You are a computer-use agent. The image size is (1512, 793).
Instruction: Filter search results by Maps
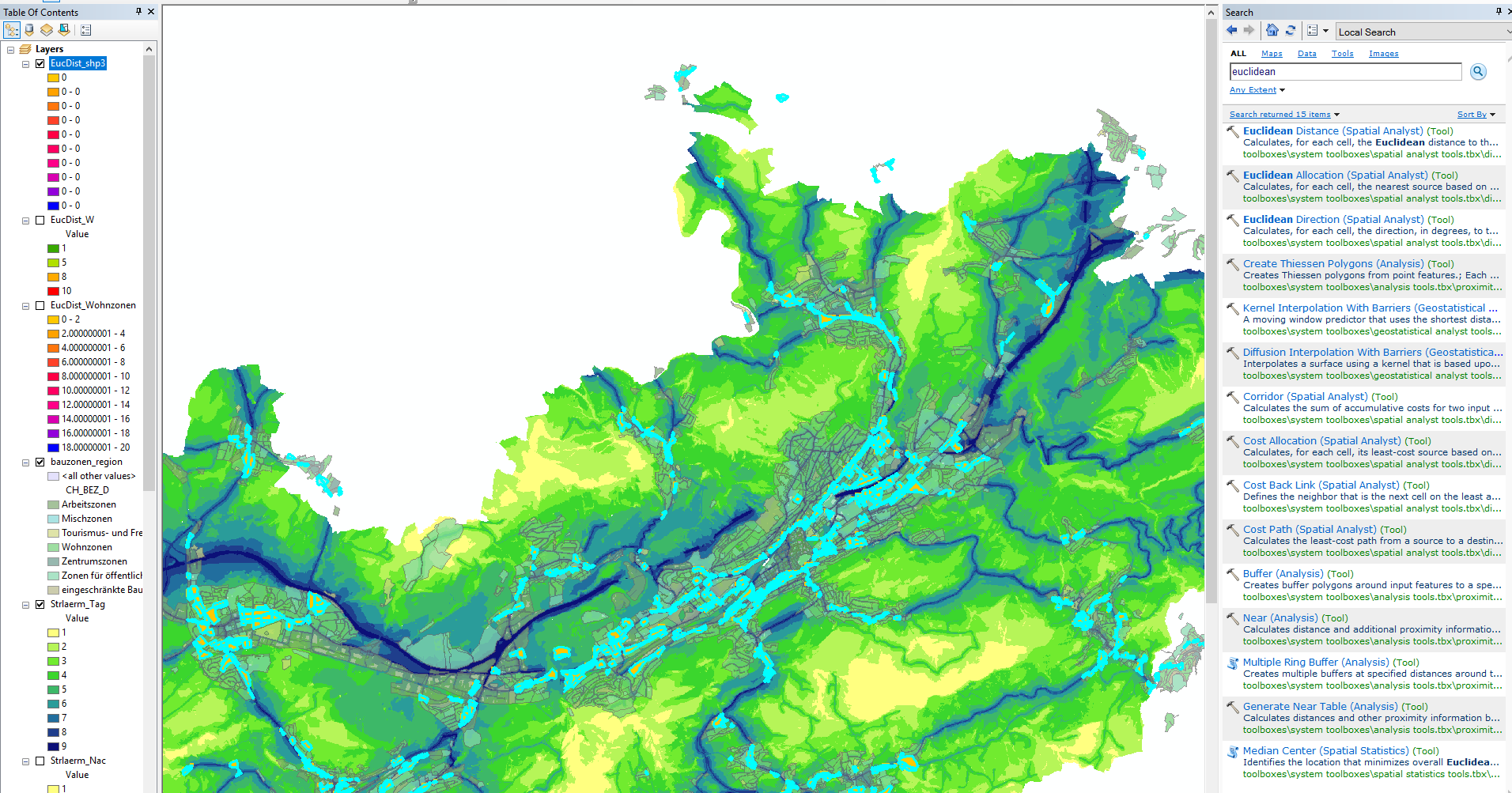point(1272,54)
